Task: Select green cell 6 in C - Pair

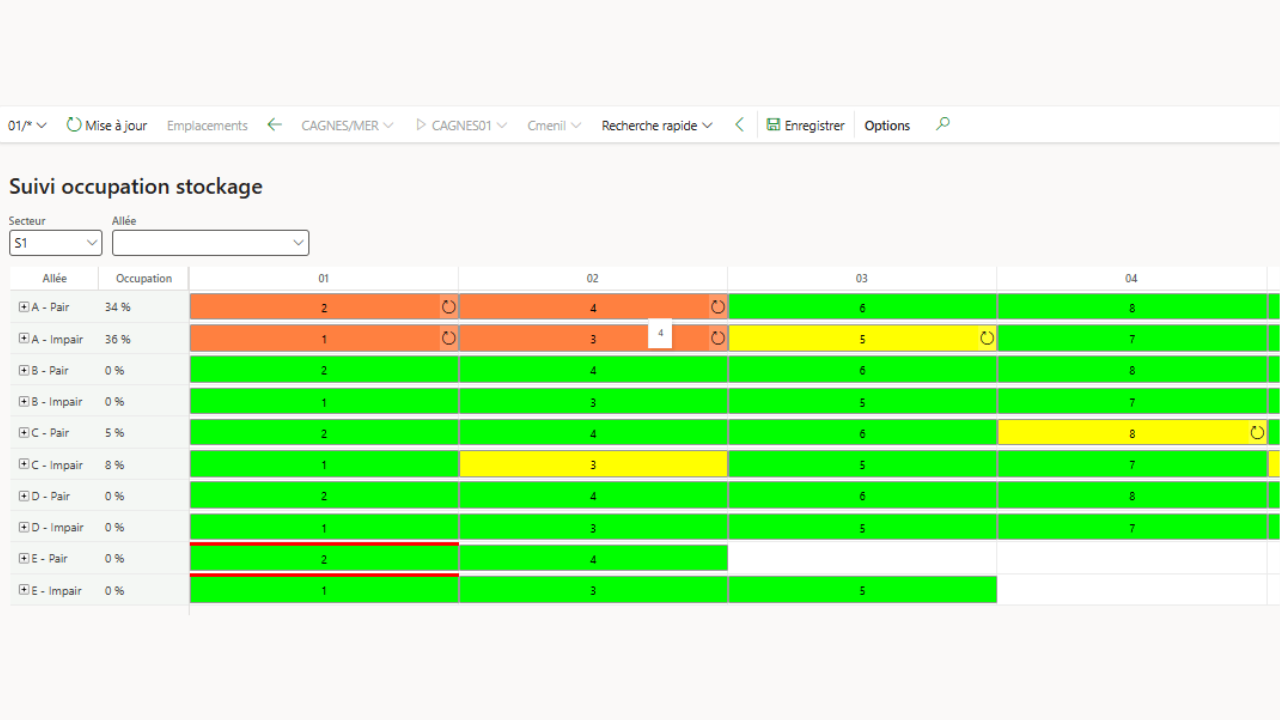Action: [862, 433]
